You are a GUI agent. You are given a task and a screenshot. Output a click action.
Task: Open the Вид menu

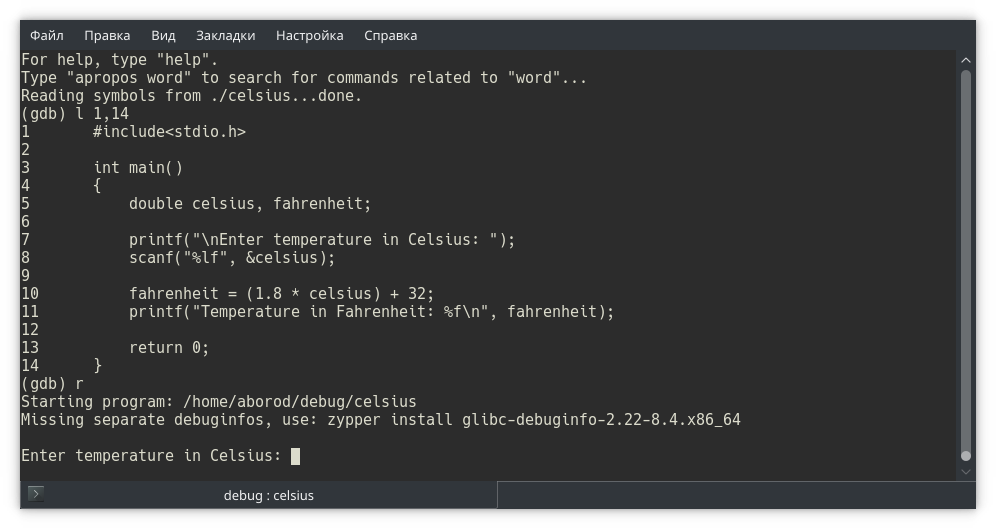coord(163,35)
